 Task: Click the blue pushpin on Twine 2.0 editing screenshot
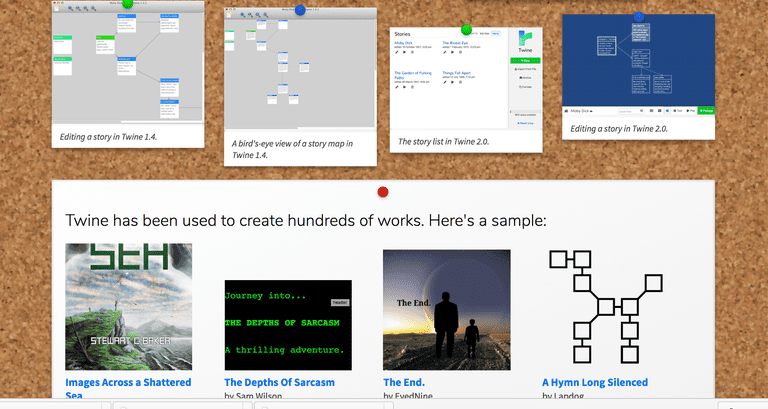pyautogui.click(x=638, y=16)
